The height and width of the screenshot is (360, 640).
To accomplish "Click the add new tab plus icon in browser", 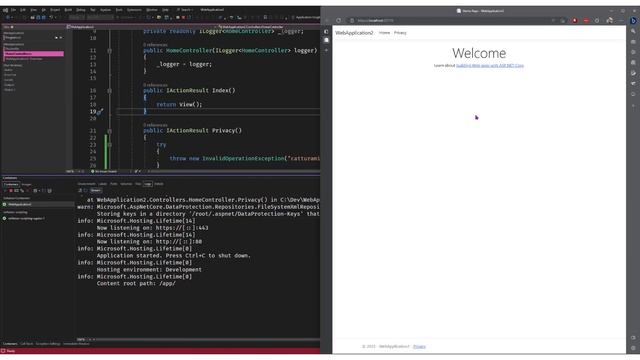I will (x=326, y=50).
